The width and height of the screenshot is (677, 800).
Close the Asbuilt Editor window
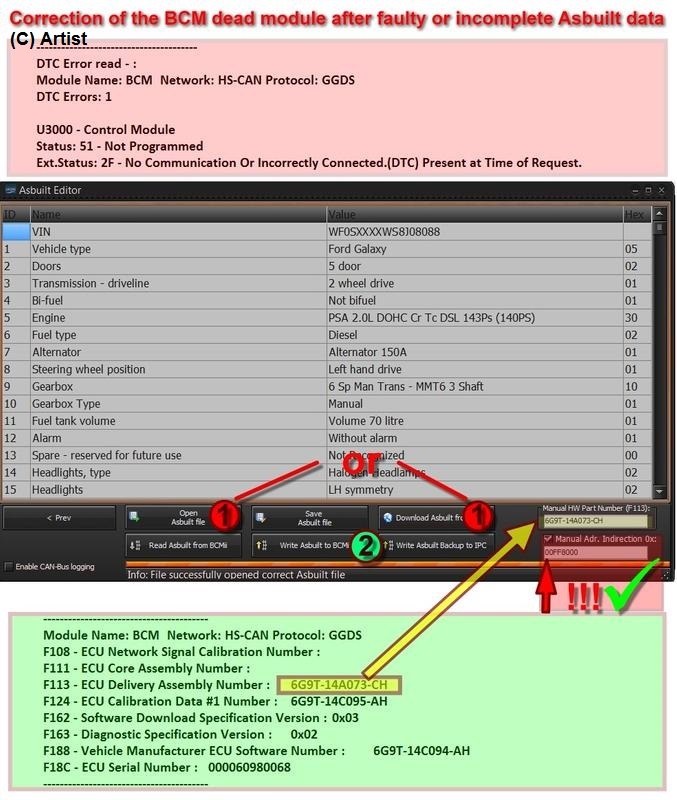point(660,190)
